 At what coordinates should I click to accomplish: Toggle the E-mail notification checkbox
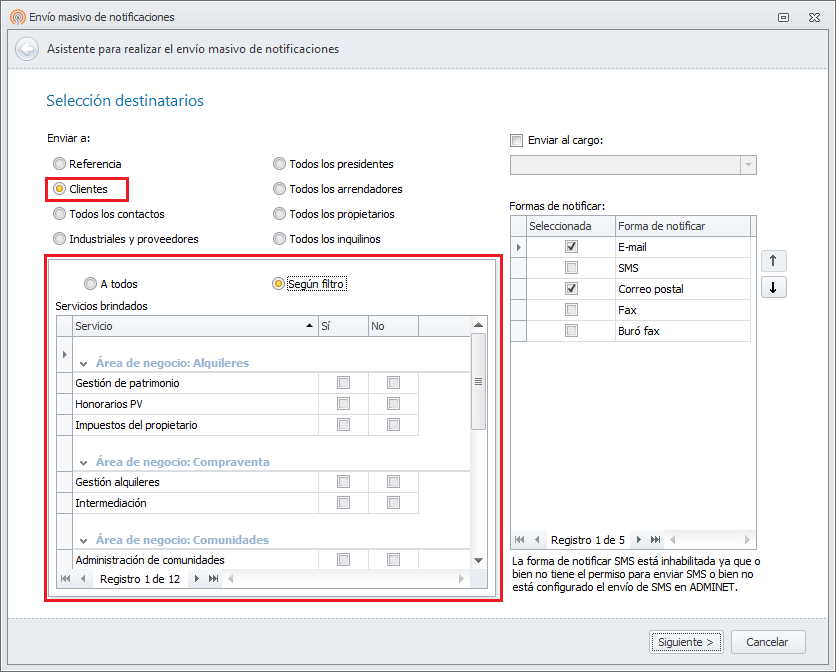(571, 247)
